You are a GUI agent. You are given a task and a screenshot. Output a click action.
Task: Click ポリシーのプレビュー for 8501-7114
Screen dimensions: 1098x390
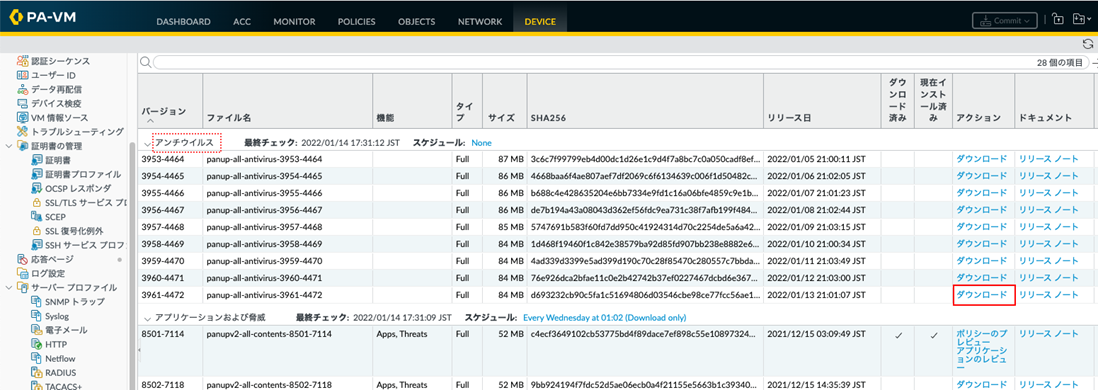click(x=982, y=339)
